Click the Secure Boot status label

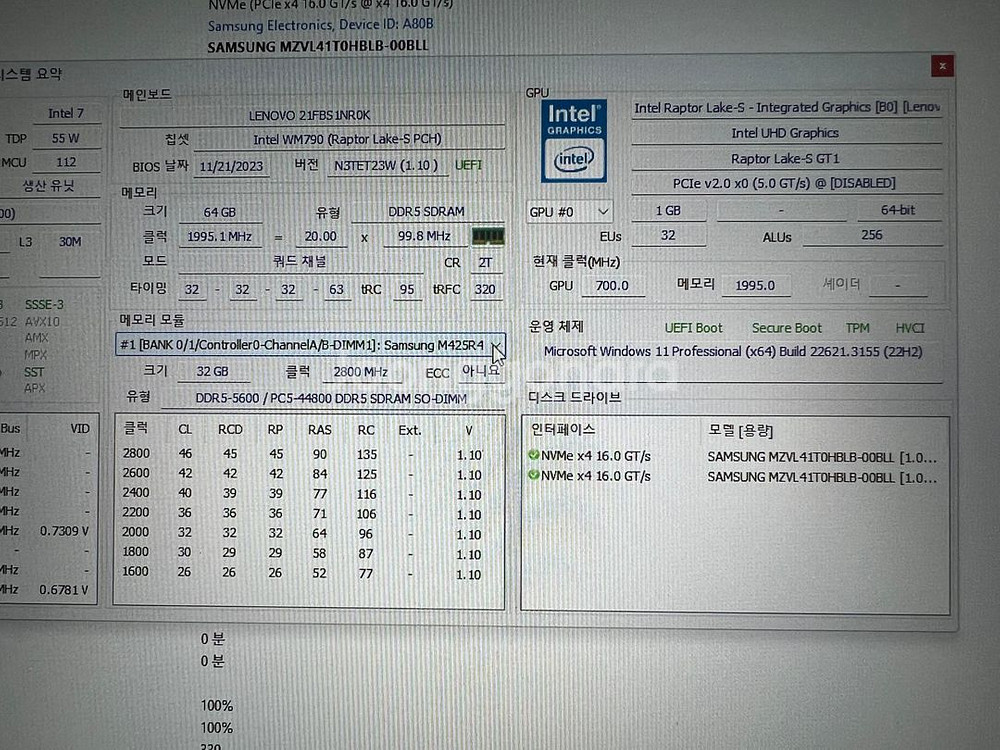coord(786,328)
